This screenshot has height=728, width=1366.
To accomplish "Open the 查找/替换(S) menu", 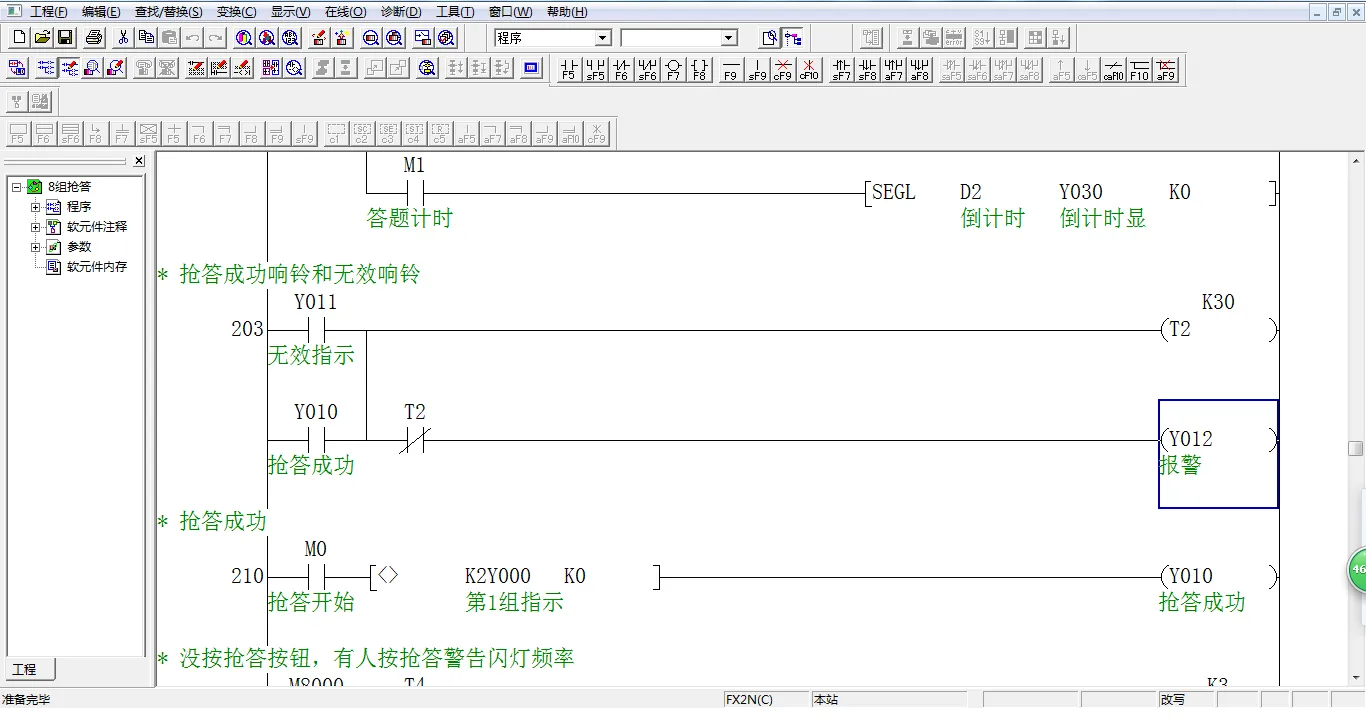I will tap(168, 12).
